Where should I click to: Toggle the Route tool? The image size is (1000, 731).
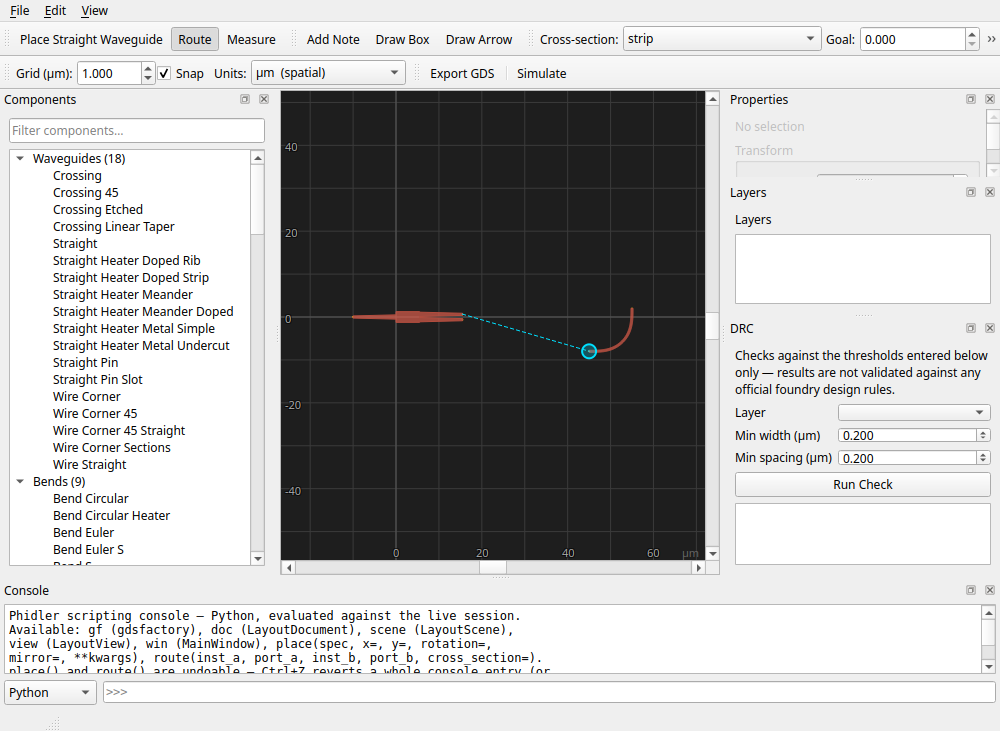point(195,40)
